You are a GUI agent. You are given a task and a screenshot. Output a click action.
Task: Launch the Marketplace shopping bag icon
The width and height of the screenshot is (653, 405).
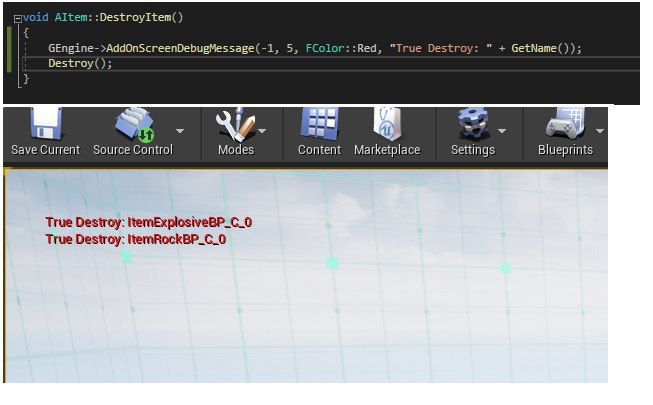(x=387, y=124)
